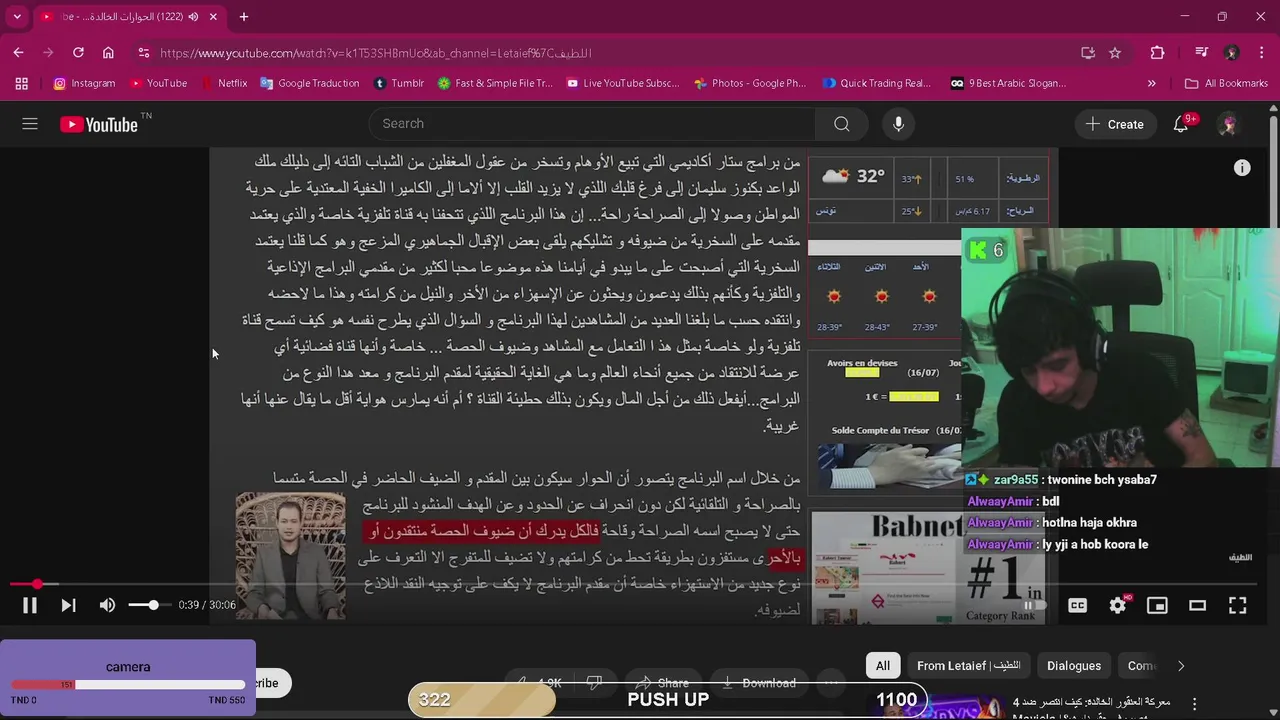Open the Chrome three-dot menu

[x=1261, y=53]
